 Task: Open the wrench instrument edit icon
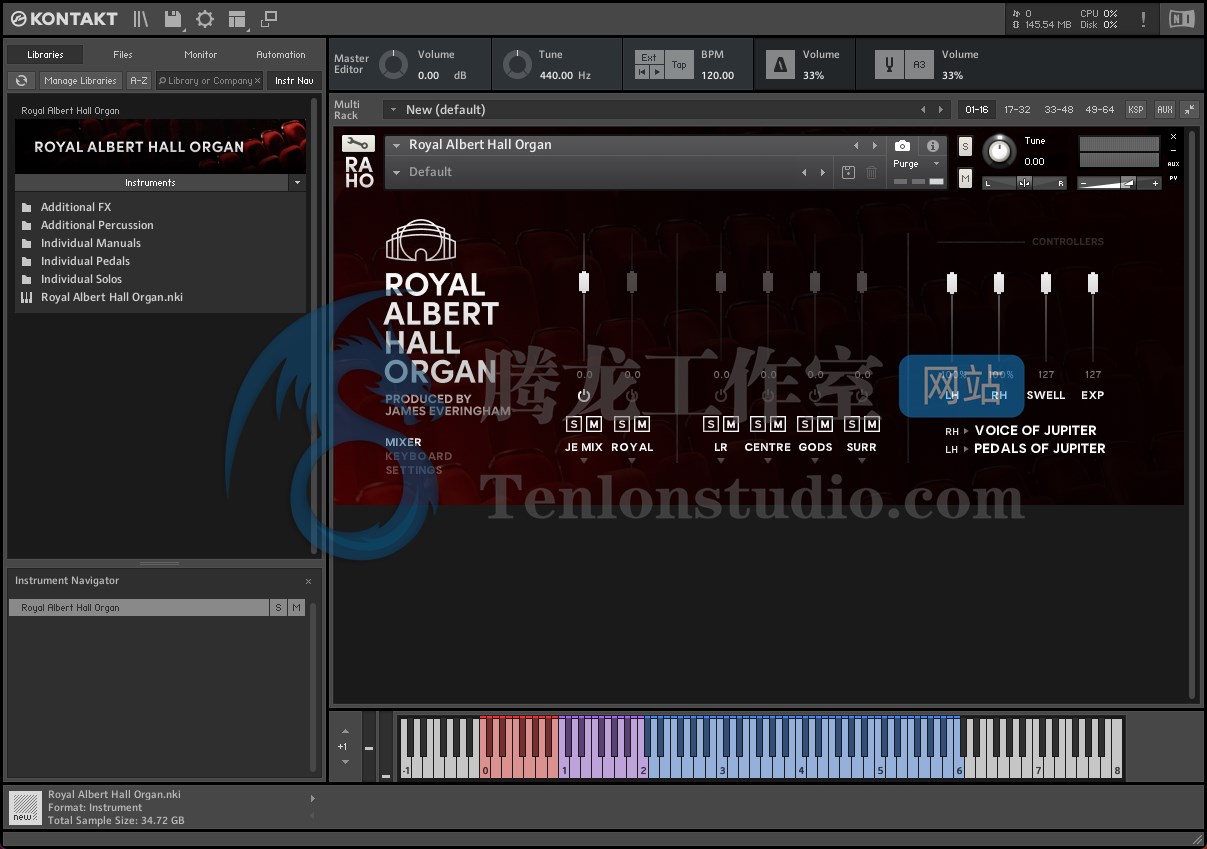tap(358, 144)
